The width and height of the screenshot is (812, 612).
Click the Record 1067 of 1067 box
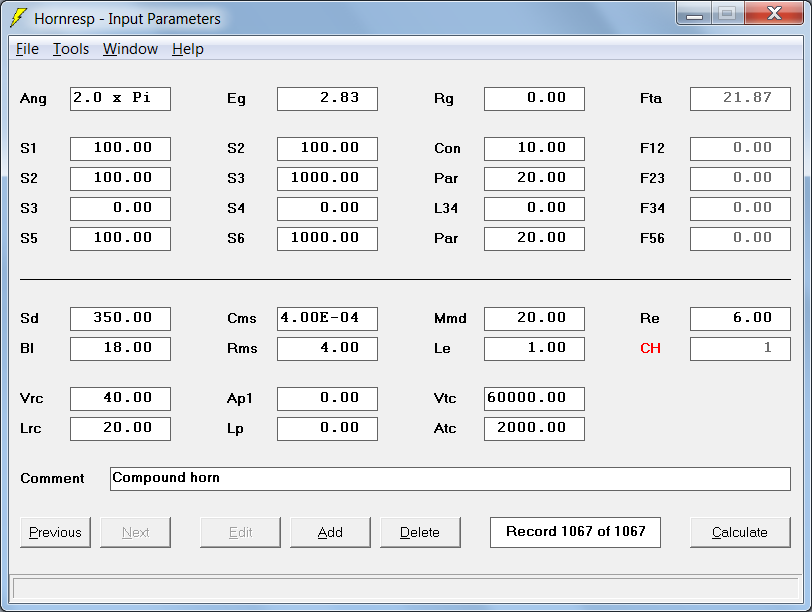coord(575,532)
